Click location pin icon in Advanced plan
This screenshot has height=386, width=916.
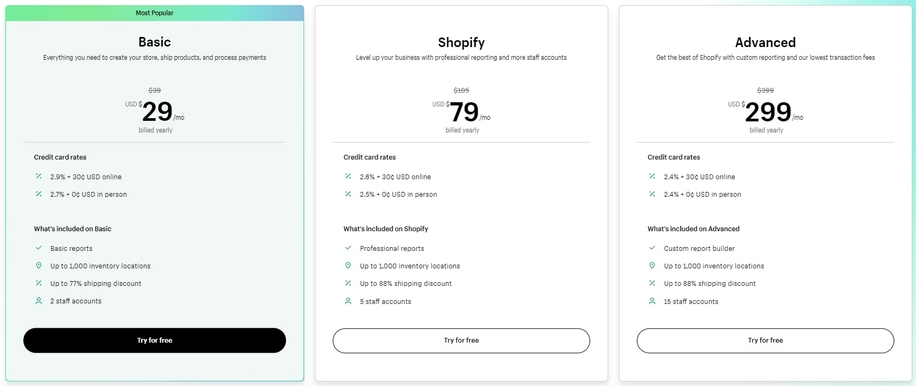(x=652, y=266)
